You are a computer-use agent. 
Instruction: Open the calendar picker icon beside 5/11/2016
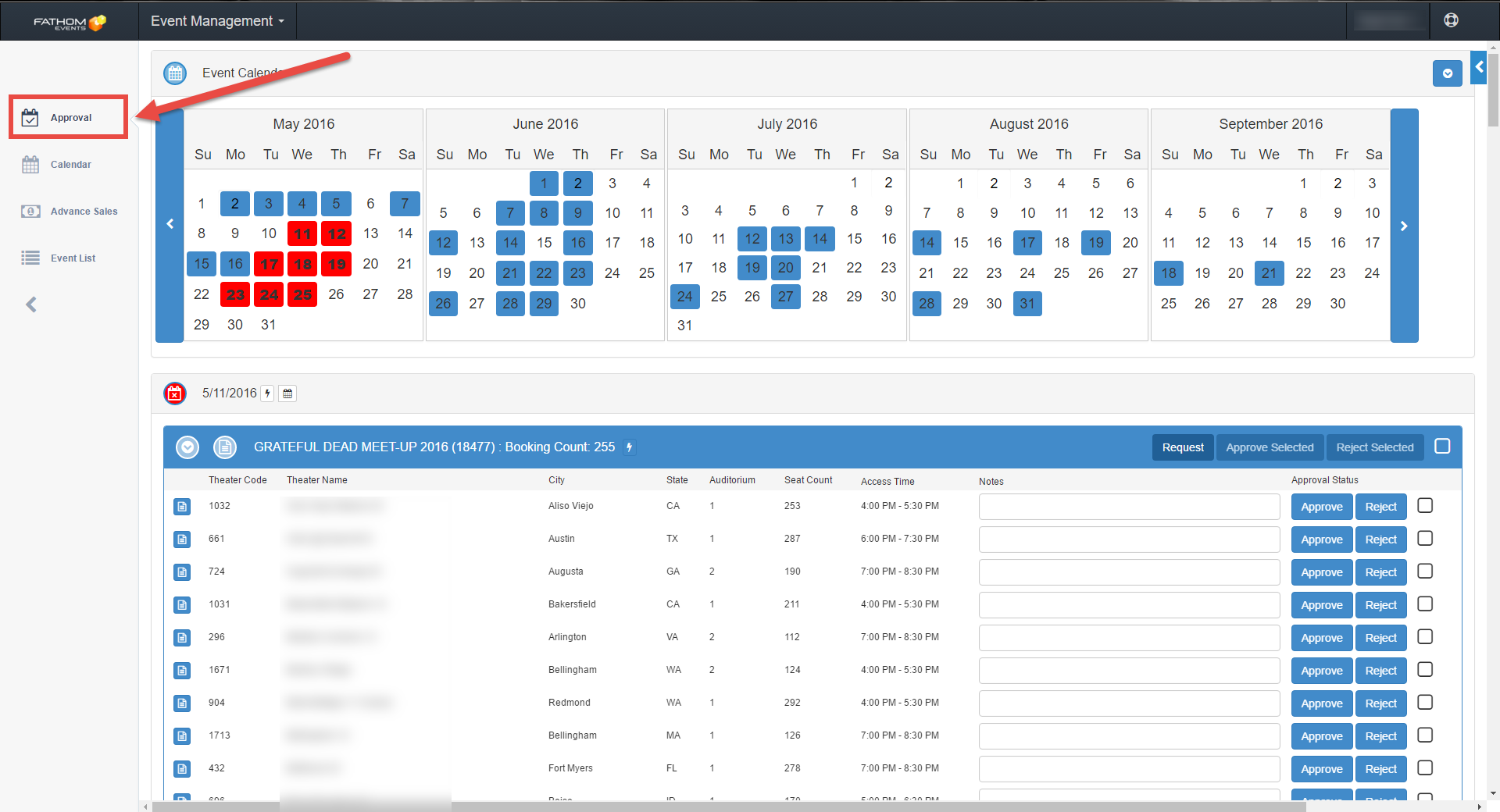click(287, 394)
